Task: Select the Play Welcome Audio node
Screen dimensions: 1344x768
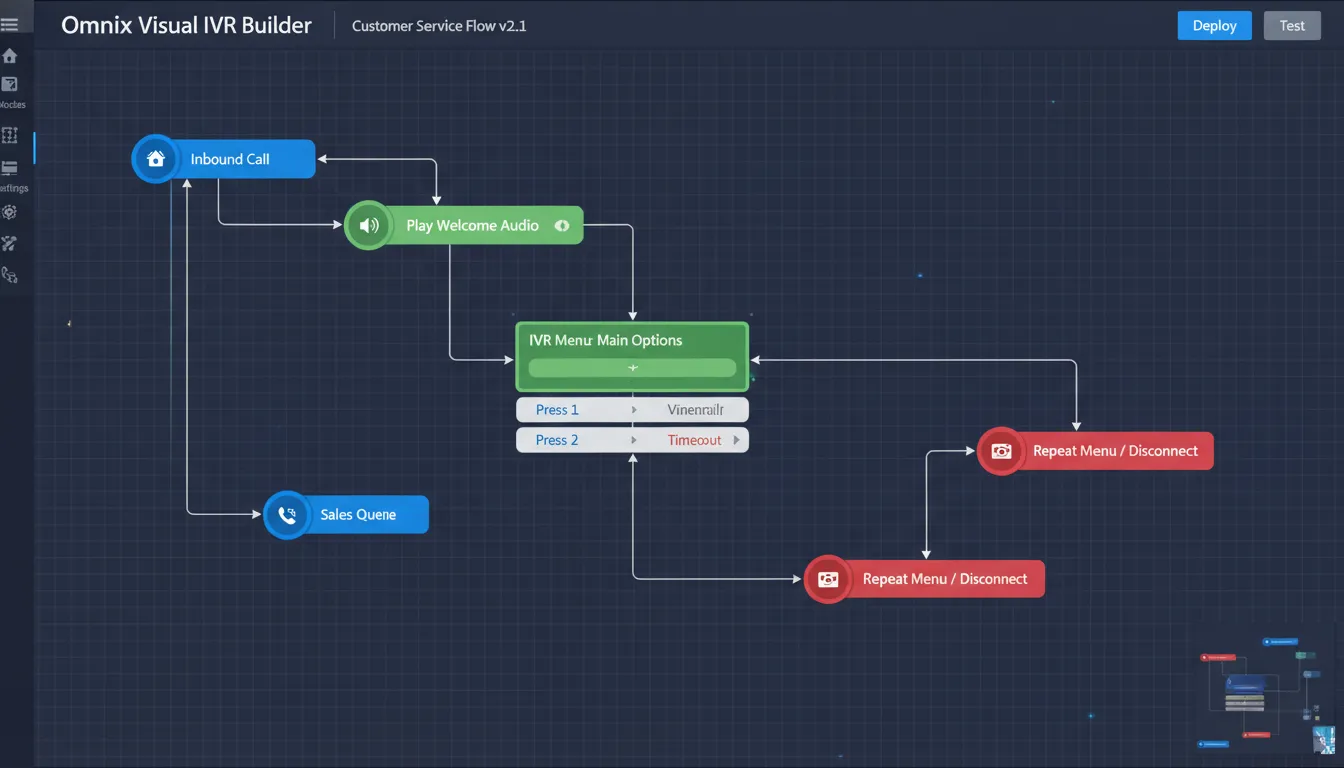Action: click(464, 225)
